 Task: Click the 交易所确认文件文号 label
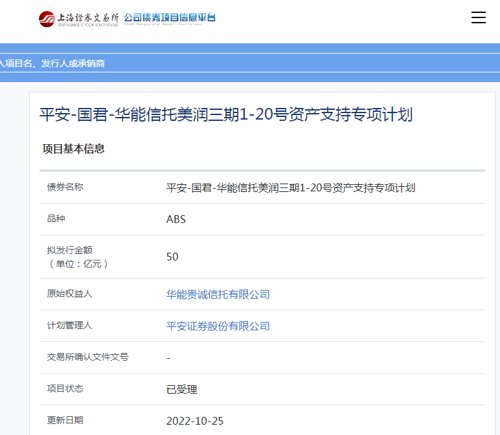coord(88,357)
